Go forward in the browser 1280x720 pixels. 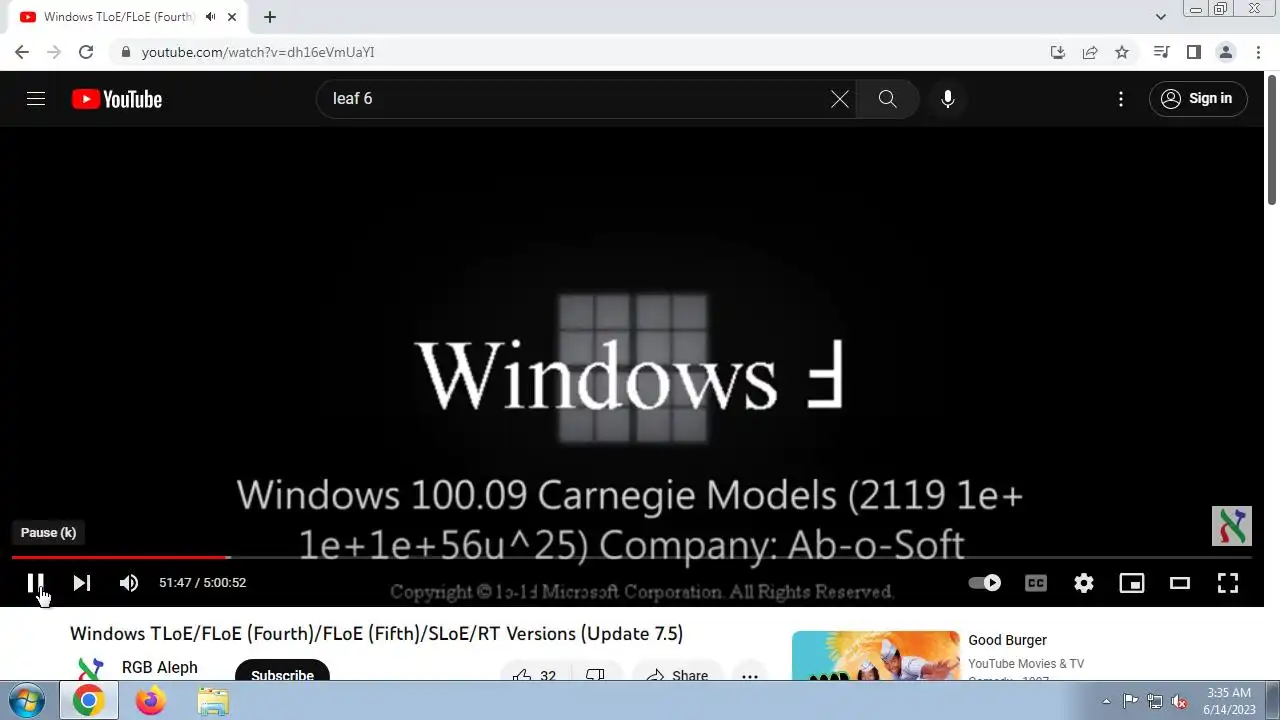[54, 52]
